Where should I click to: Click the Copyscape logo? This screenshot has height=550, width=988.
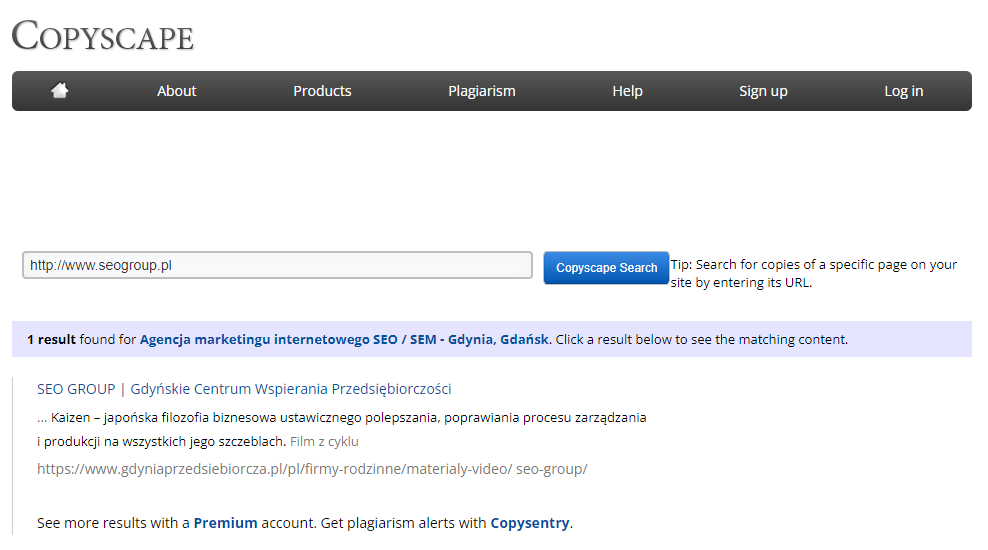pos(103,35)
